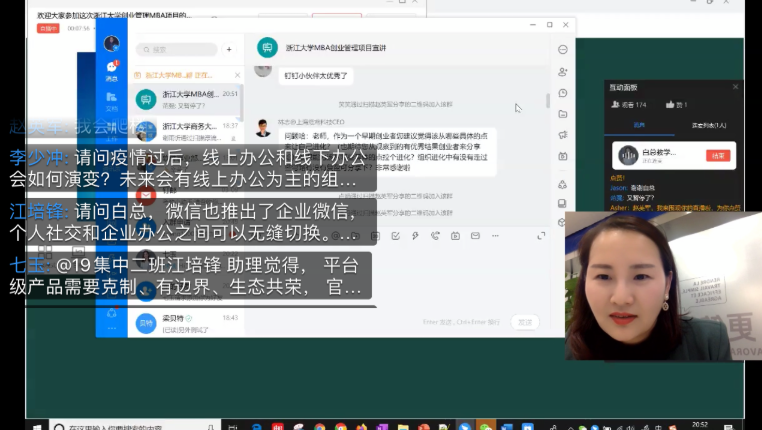Open the 浙江大学商务大 conversation
762x430 pixels.
[186, 131]
